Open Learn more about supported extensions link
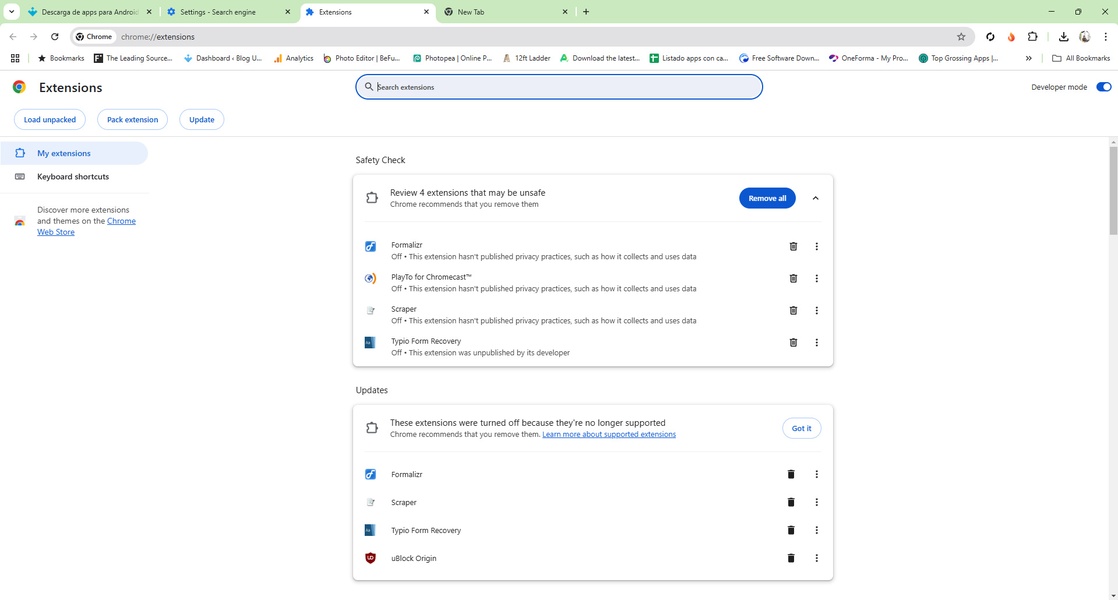The image size is (1118, 600). (609, 435)
